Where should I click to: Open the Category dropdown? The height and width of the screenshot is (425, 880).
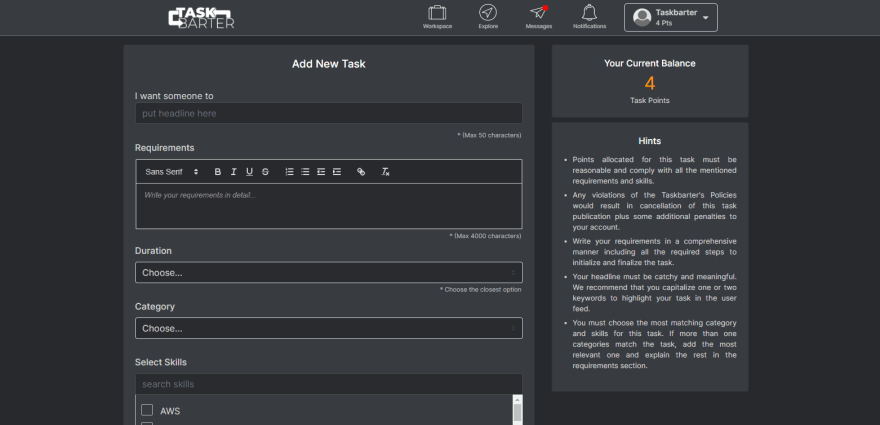(x=329, y=328)
